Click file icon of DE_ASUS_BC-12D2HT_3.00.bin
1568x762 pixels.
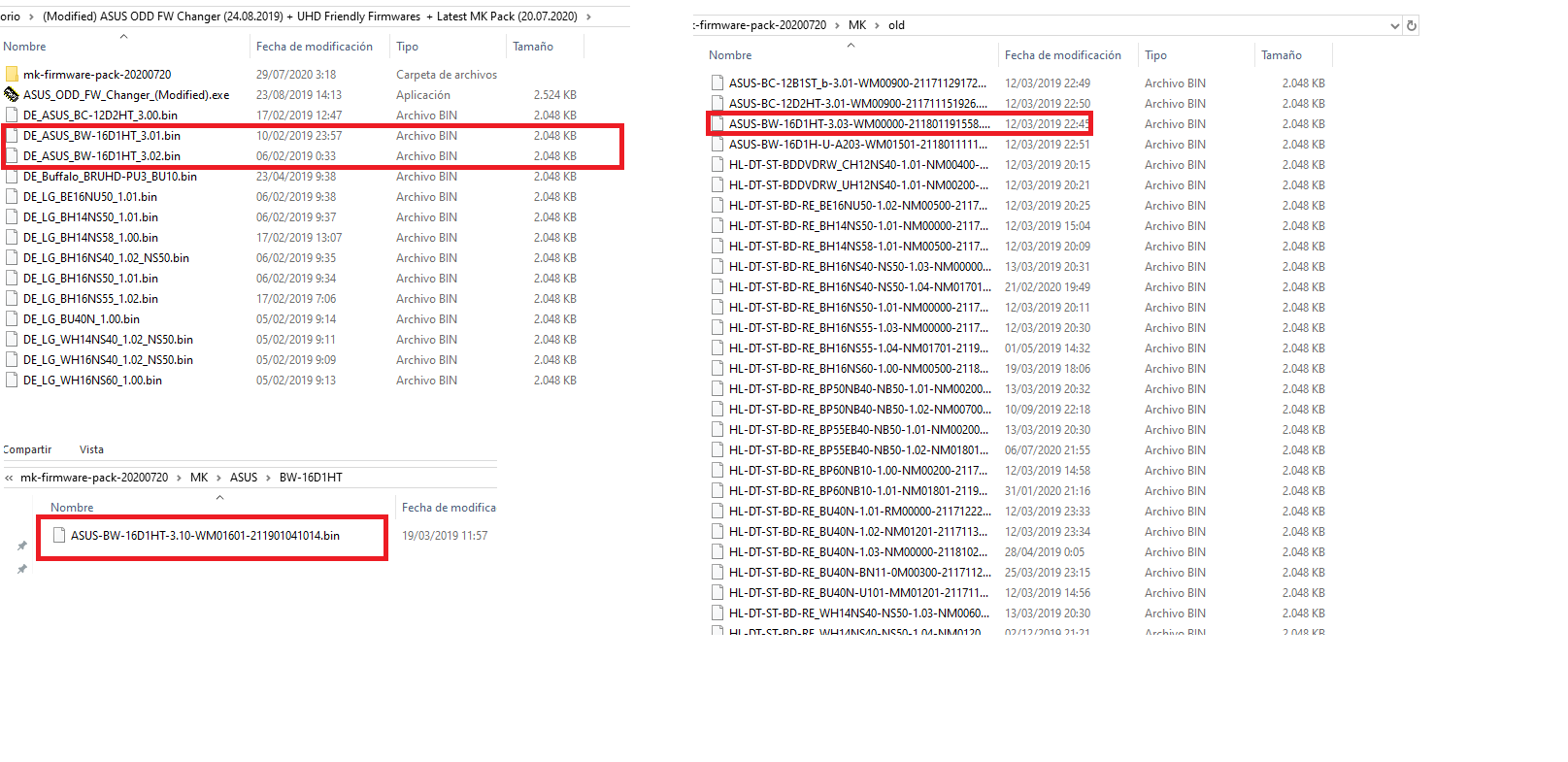click(x=12, y=115)
